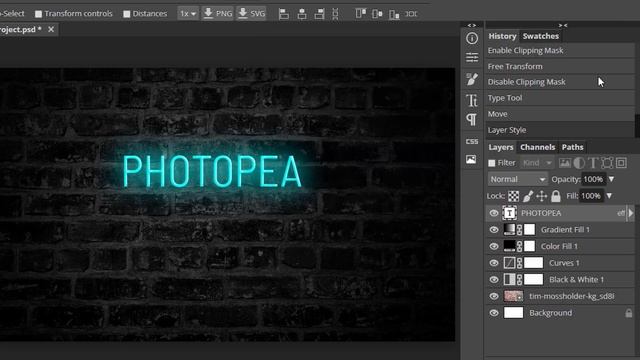Viewport: 640px width, 360px height.
Task: Select Free Transform history state
Action: 560,66
